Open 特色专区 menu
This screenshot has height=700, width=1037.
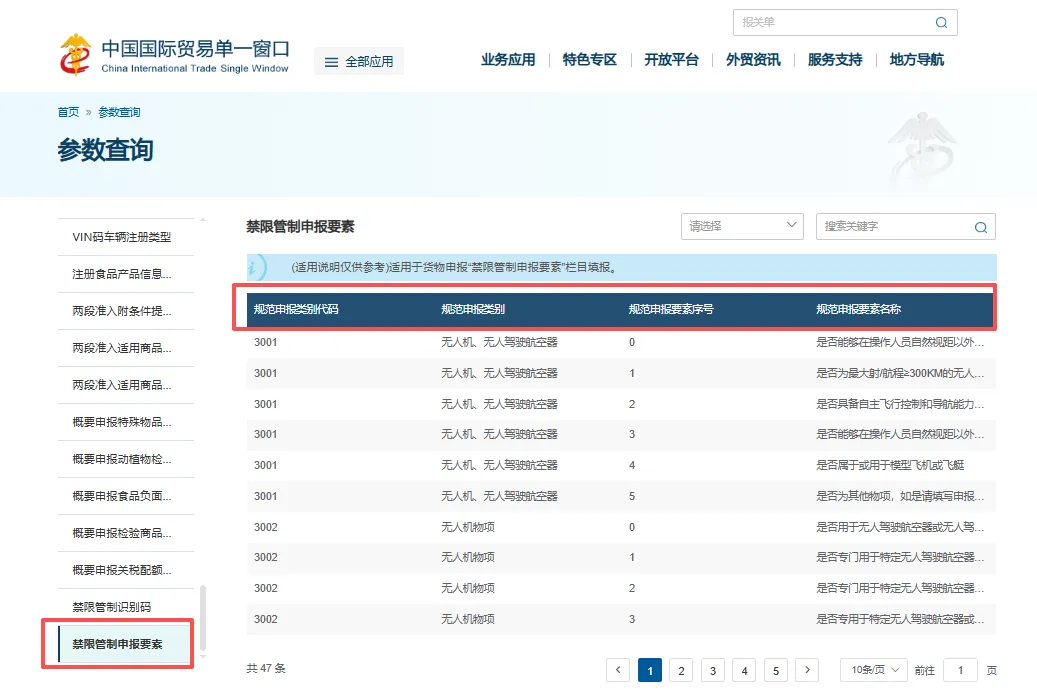pos(589,60)
